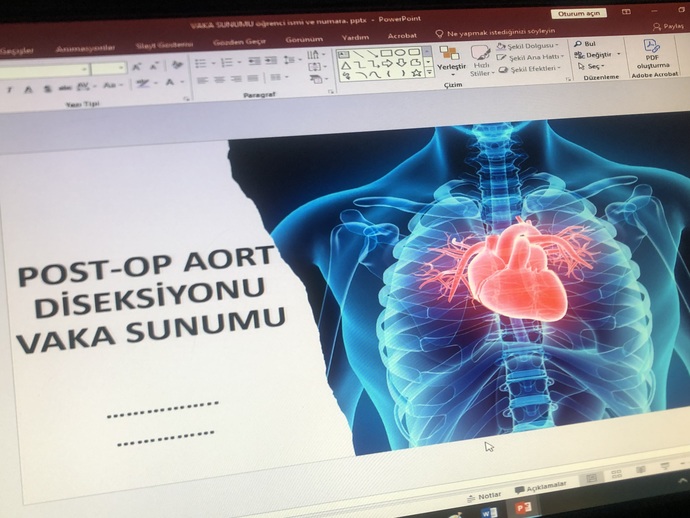
Task: Open the Yardım tab
Action: pyautogui.click(x=355, y=37)
